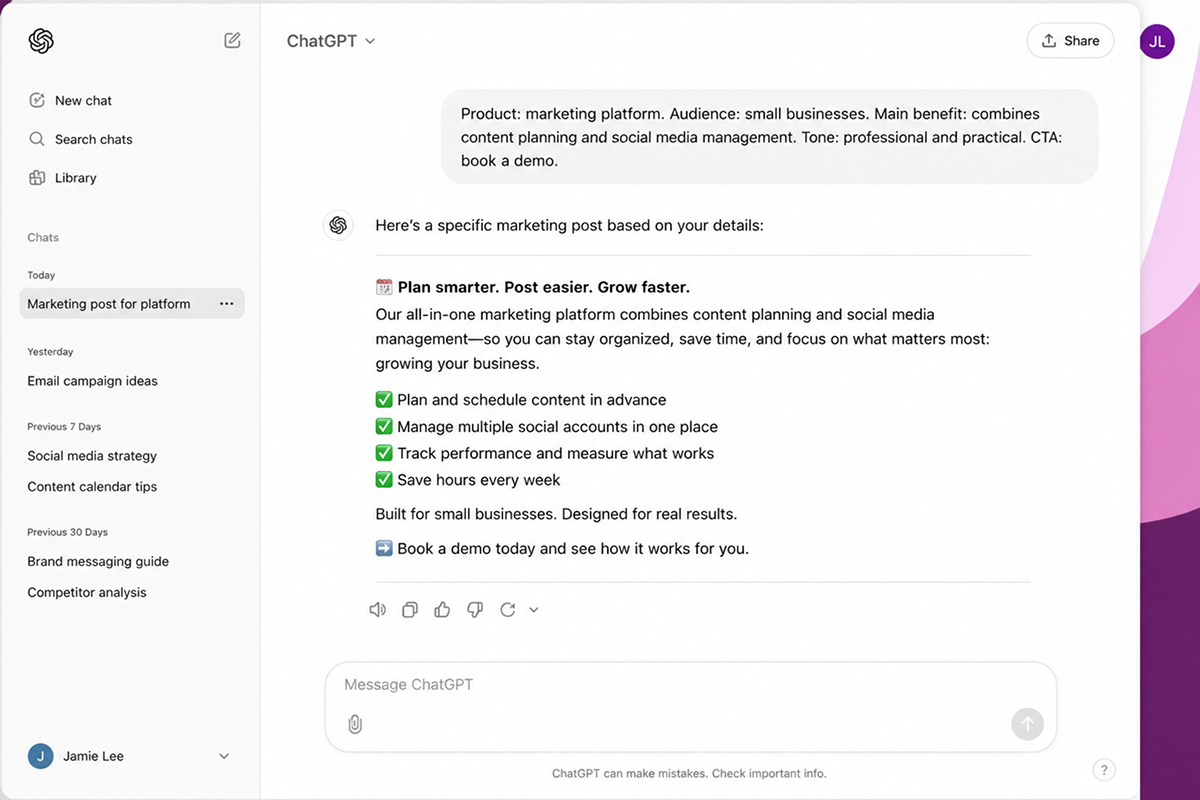Click the Chats section heading
This screenshot has height=800, width=1200.
click(43, 238)
